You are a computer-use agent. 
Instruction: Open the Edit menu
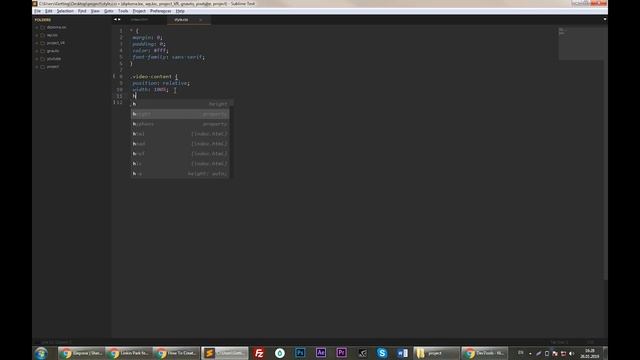coord(49,11)
